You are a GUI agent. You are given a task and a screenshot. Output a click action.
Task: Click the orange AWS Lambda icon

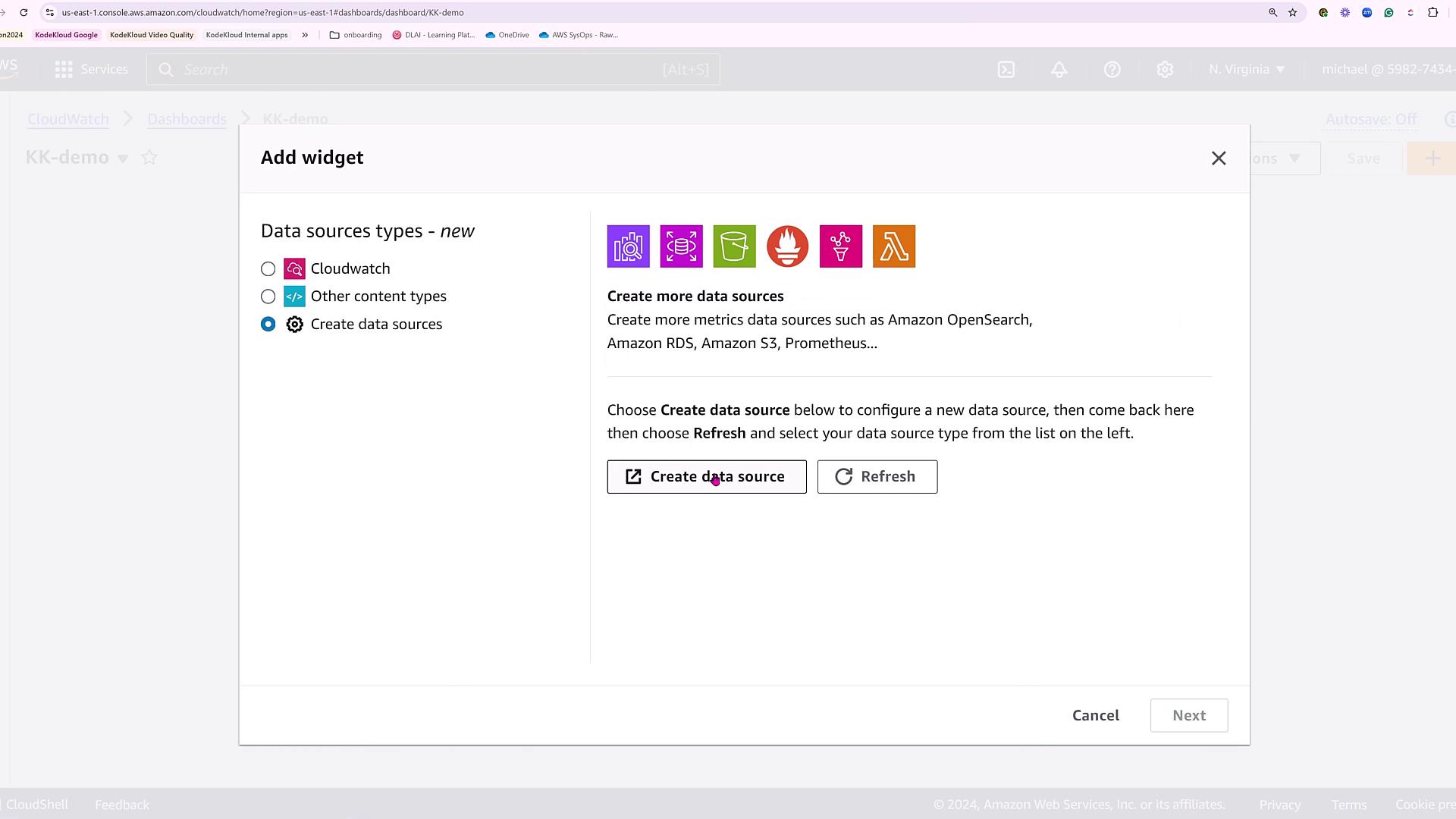point(893,246)
